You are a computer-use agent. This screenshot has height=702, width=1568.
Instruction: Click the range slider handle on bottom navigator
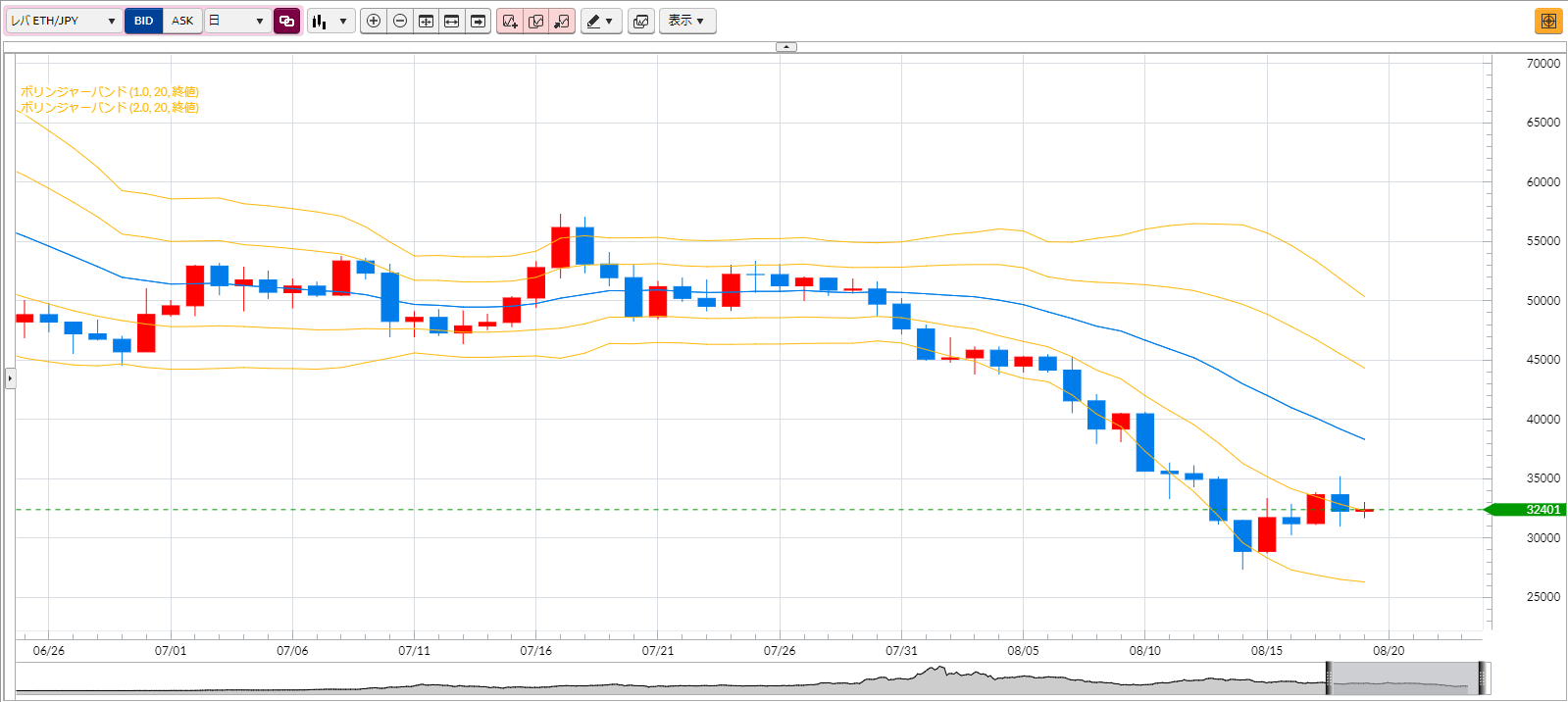(1329, 677)
